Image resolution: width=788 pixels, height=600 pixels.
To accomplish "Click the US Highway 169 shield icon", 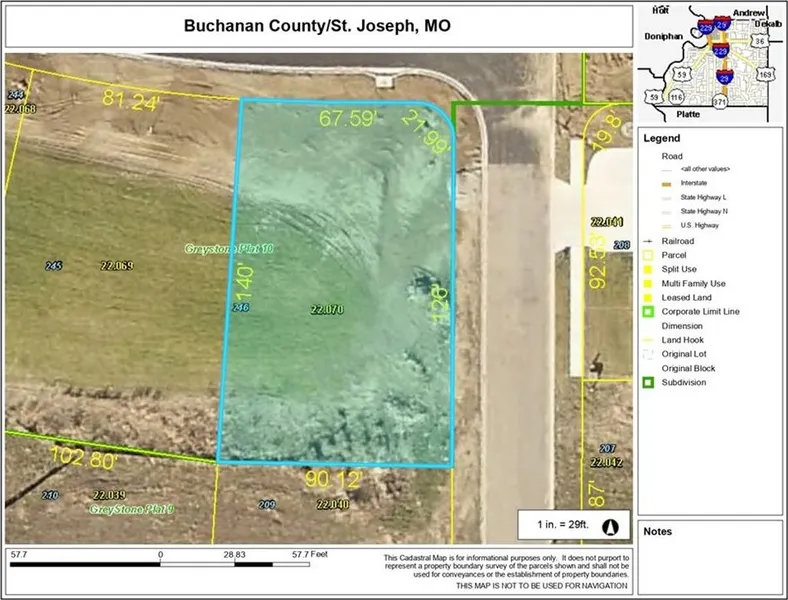I will (767, 73).
